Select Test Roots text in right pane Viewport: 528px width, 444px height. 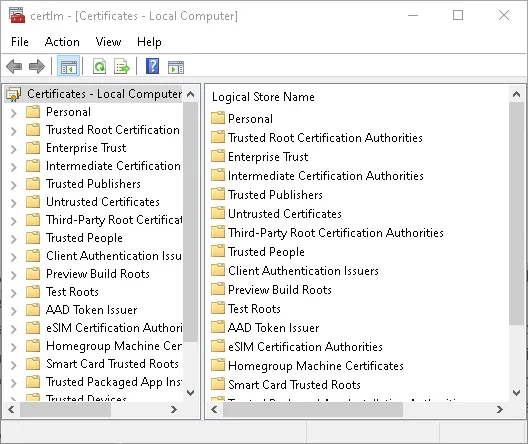[254, 309]
